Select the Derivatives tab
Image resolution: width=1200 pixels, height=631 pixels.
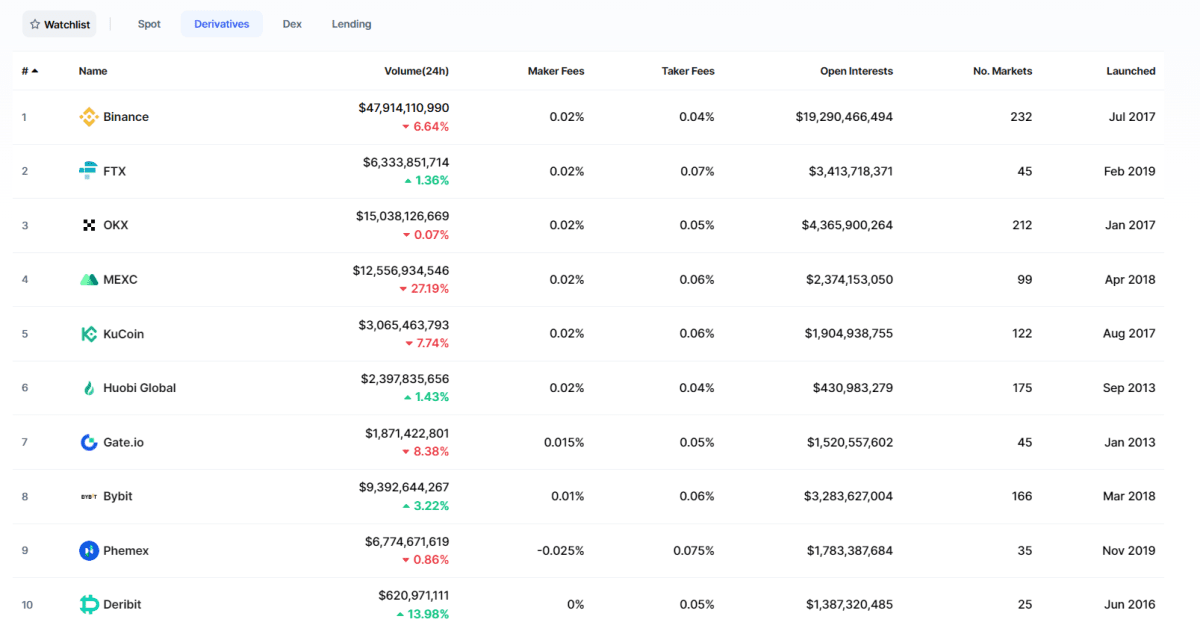point(221,24)
